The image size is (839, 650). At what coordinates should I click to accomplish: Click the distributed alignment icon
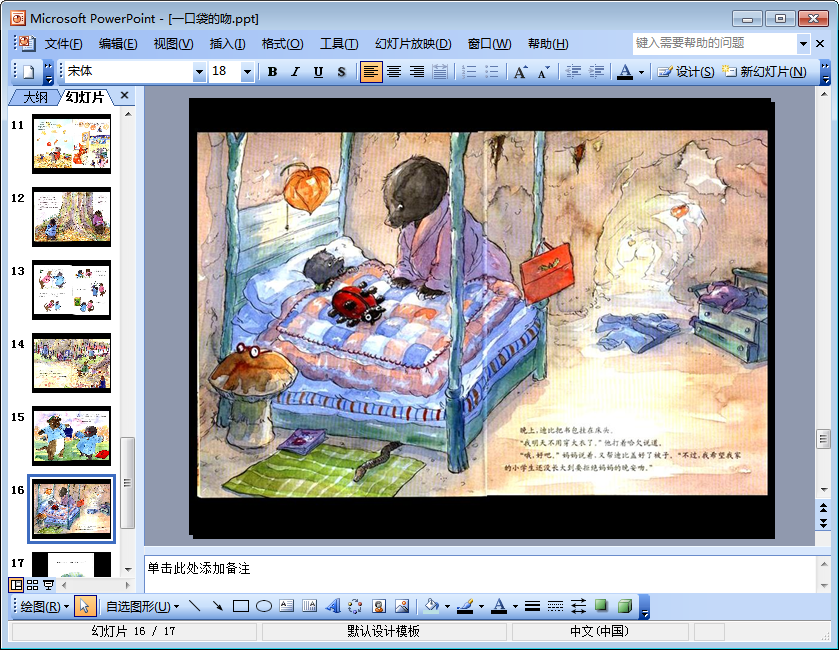click(440, 72)
